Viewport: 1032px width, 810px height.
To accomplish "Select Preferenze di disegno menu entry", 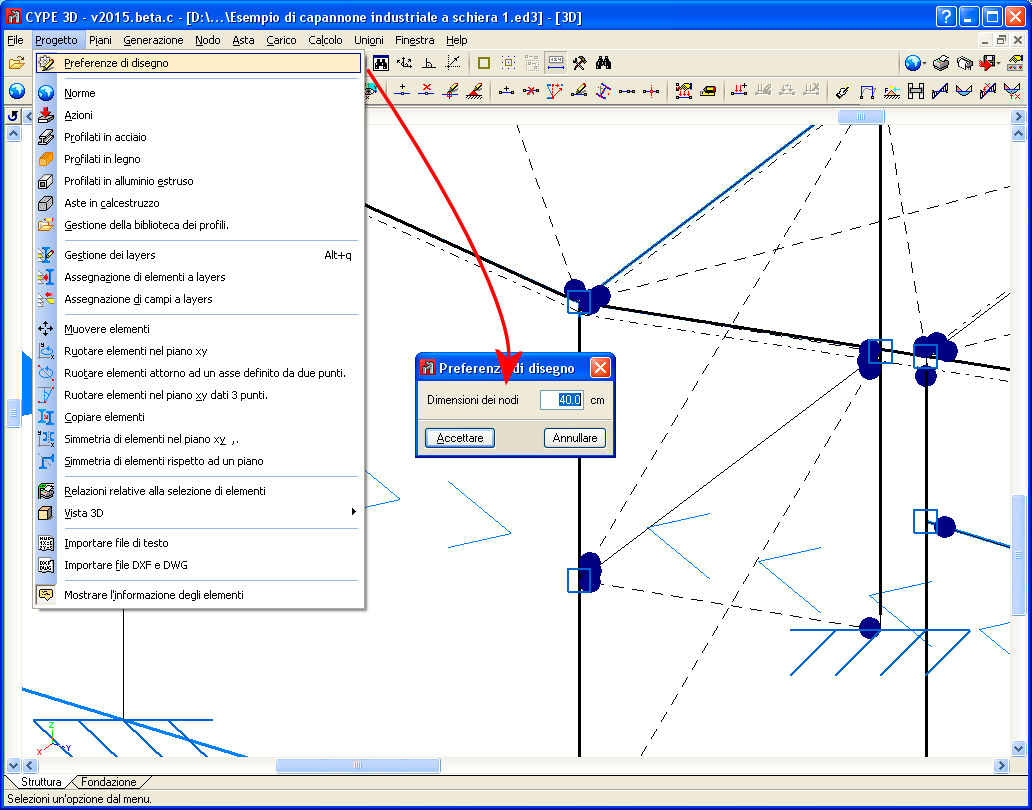I will pyautogui.click(x=198, y=63).
